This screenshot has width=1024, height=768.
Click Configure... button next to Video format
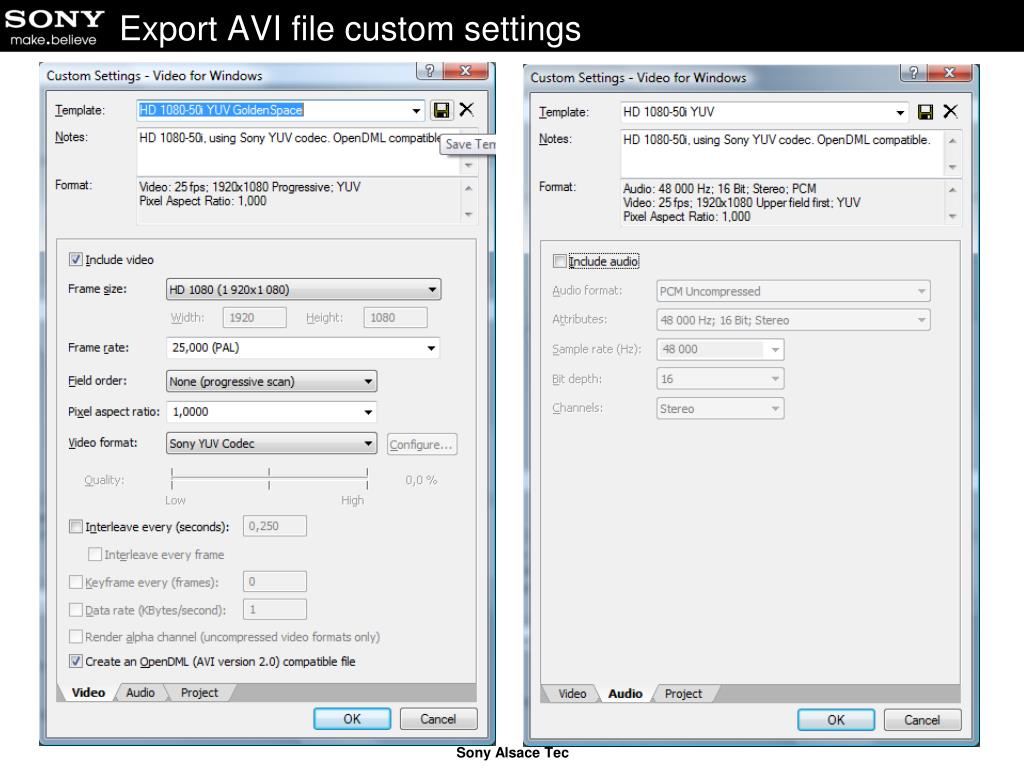coord(421,444)
